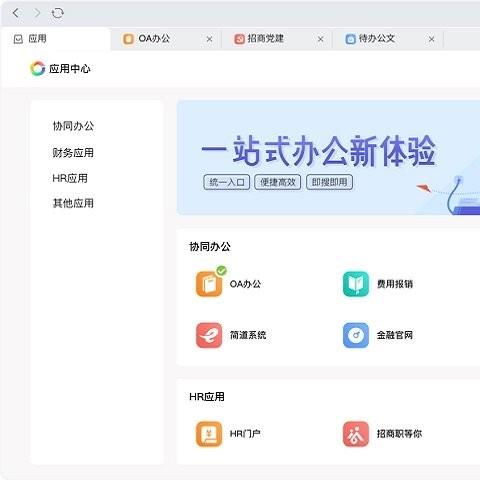Close the 招商党建 tab
Screen dimensions: 480x480
(321, 39)
